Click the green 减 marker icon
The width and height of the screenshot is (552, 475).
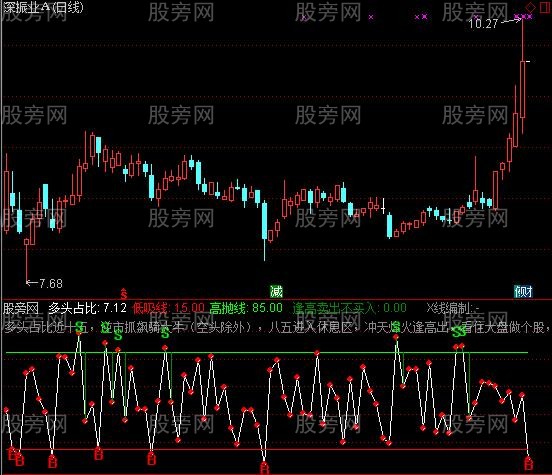click(x=276, y=291)
